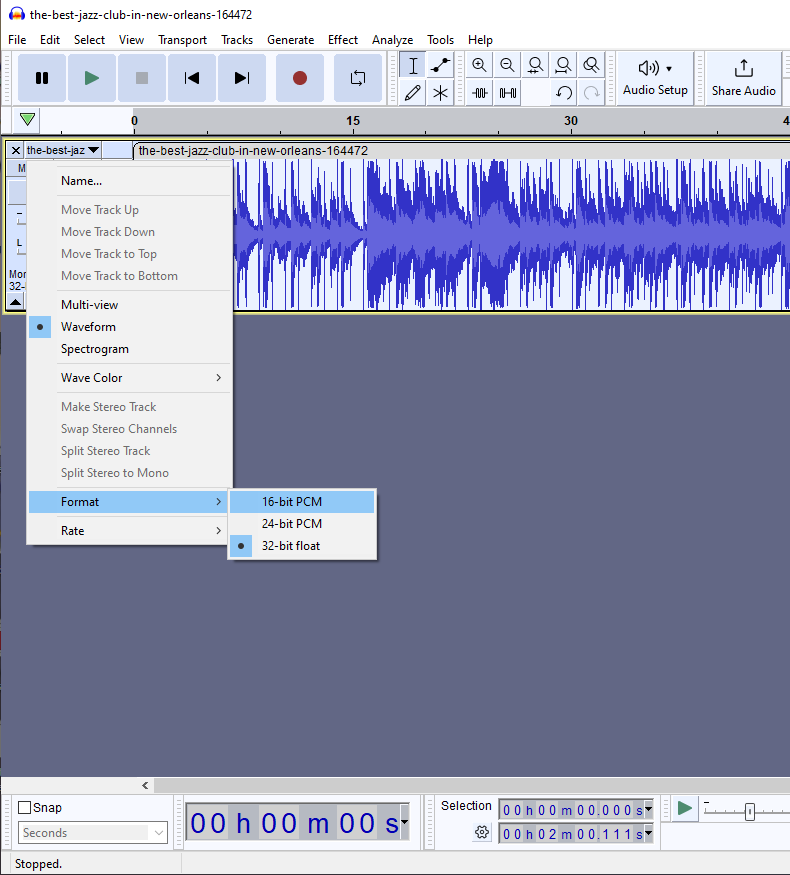The height and width of the screenshot is (875, 790).
Task: Adjust the playback speed slider
Action: click(x=749, y=812)
